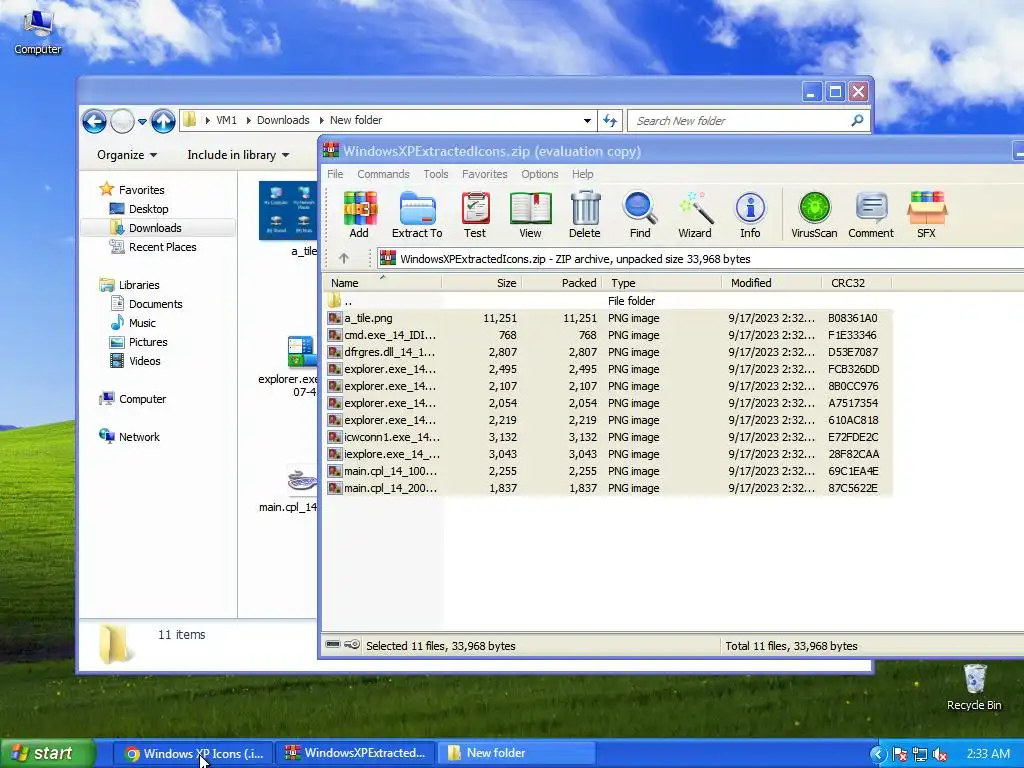Screen dimensions: 1024x768
Task: Sort by Size column header
Action: pos(482,283)
